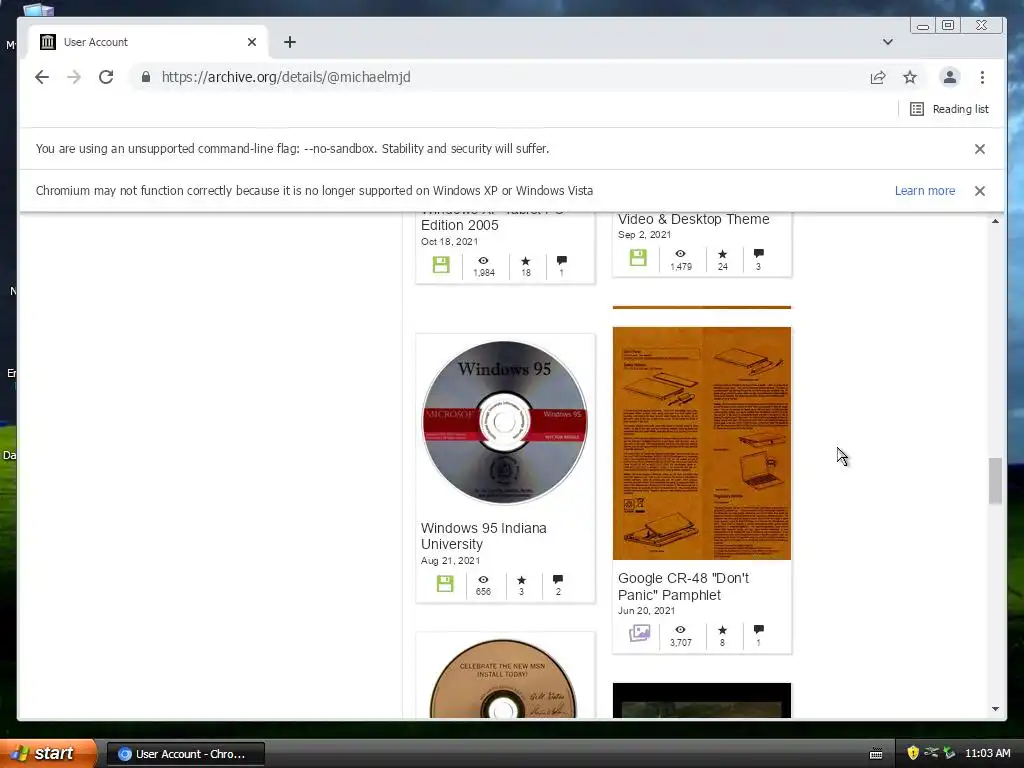
Task: Click the page scrollbar up arrow
Action: (x=995, y=221)
